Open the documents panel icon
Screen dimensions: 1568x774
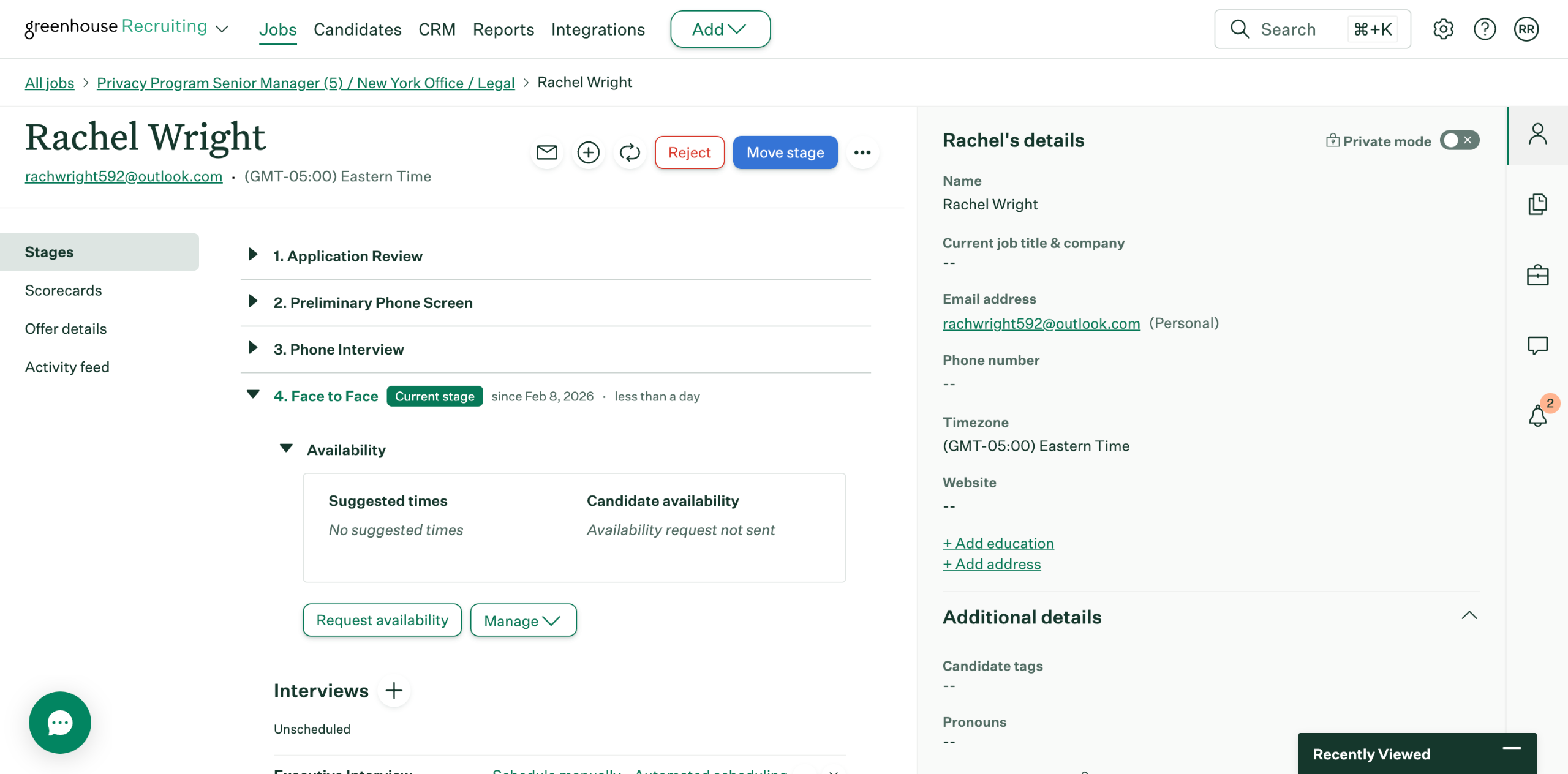tap(1537, 204)
